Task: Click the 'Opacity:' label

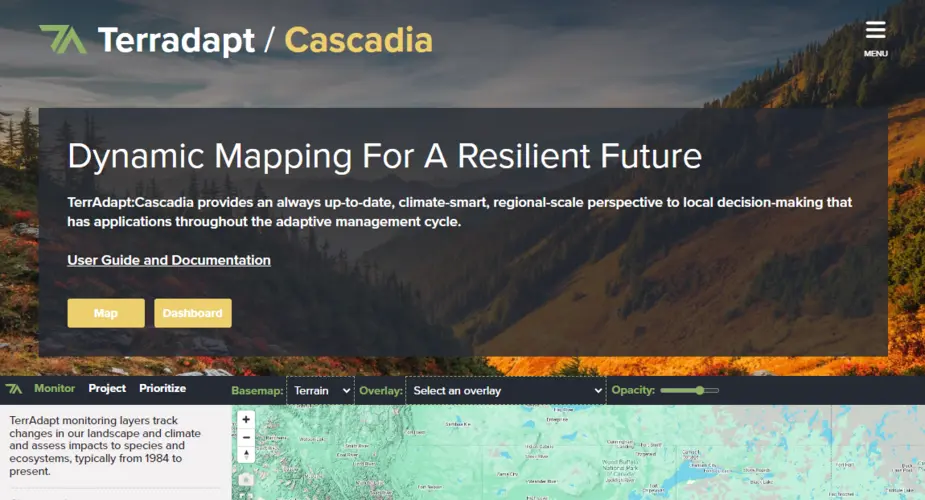Action: point(633,390)
